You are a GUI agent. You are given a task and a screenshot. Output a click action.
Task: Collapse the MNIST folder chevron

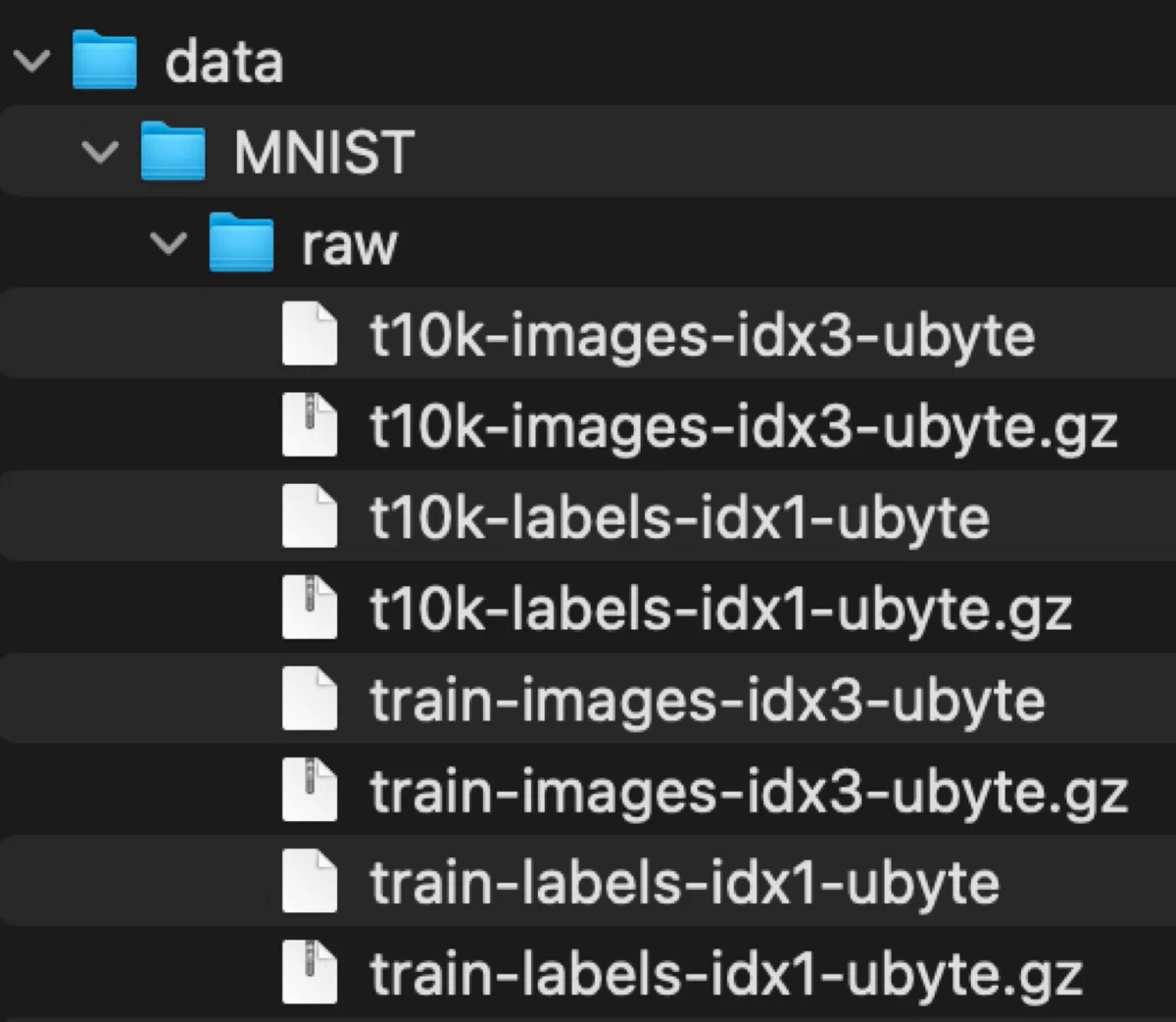[x=101, y=153]
